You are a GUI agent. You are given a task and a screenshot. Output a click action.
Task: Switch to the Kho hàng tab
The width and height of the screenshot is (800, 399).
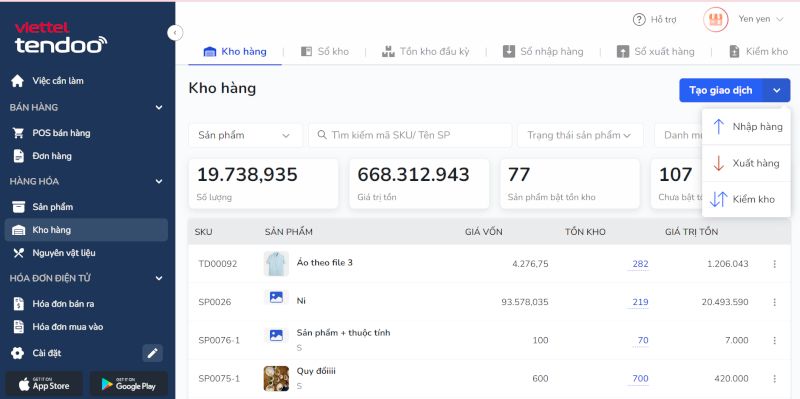235,52
